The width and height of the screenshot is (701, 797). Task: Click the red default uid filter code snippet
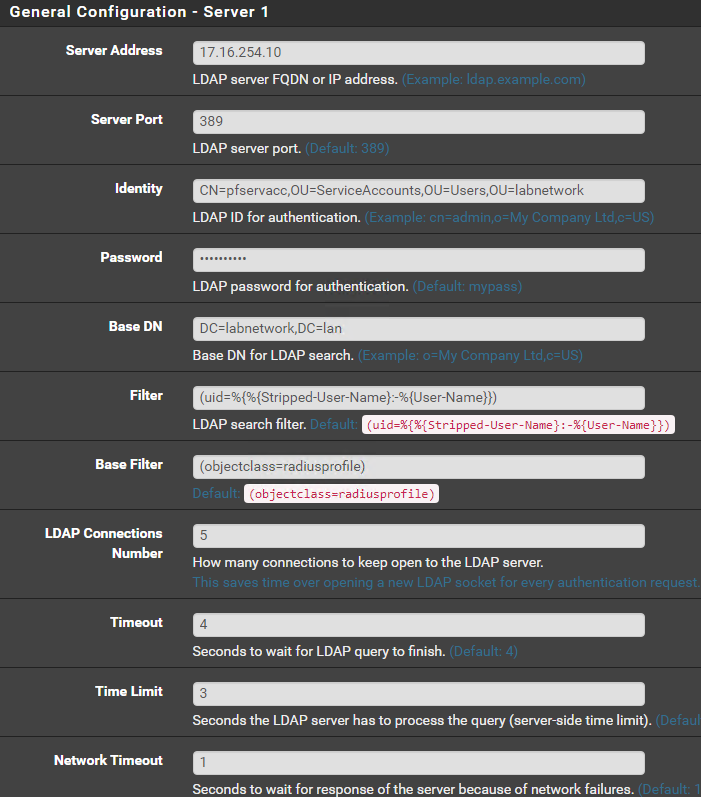[518, 425]
